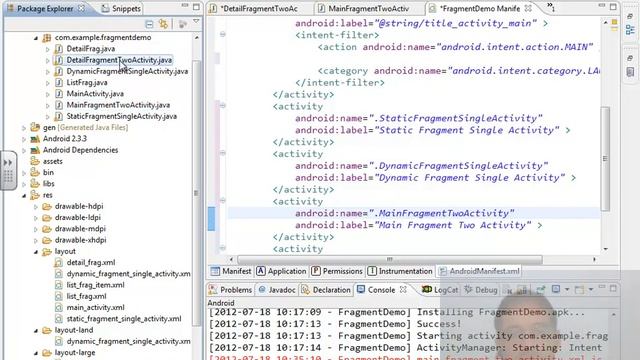The height and width of the screenshot is (360, 640).
Task: Click drawable-hdpi folder icon
Action: (47, 207)
